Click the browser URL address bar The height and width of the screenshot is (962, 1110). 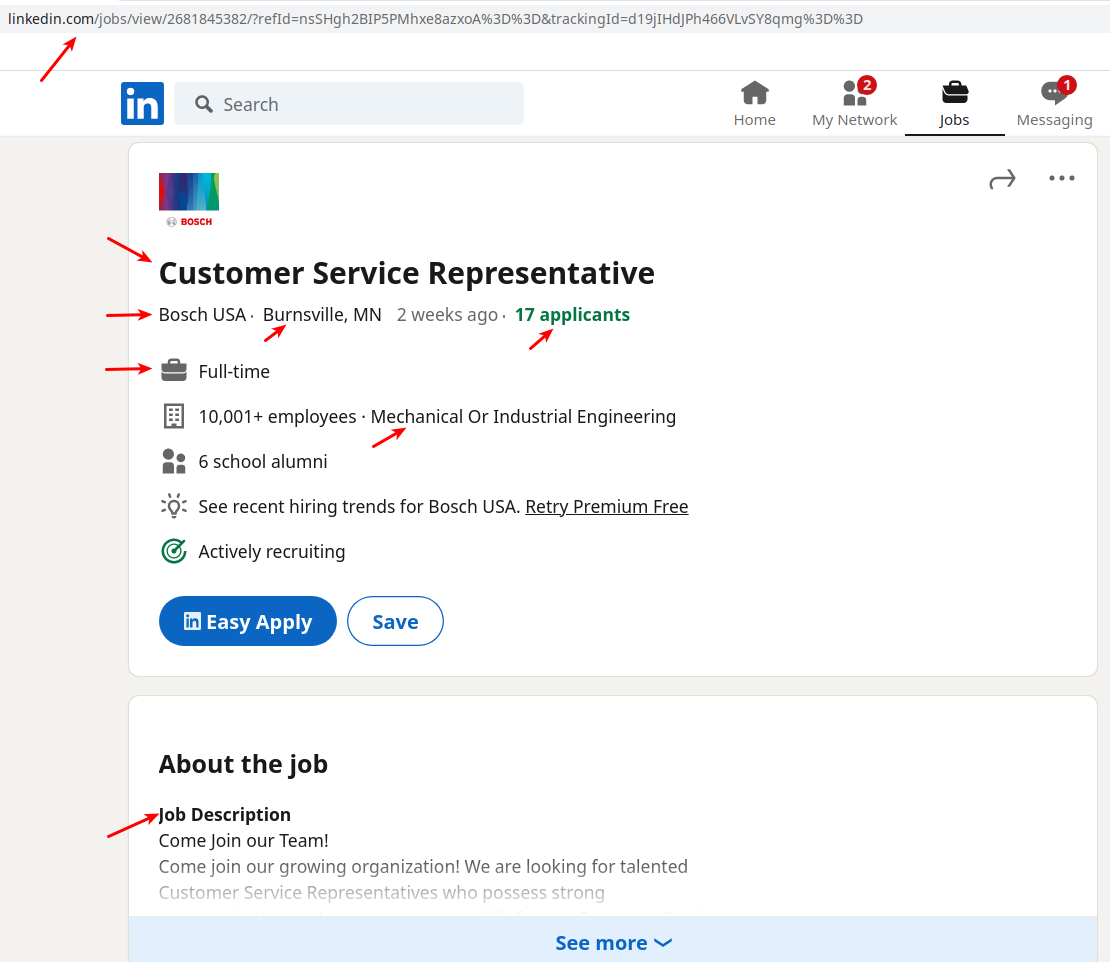coord(555,19)
